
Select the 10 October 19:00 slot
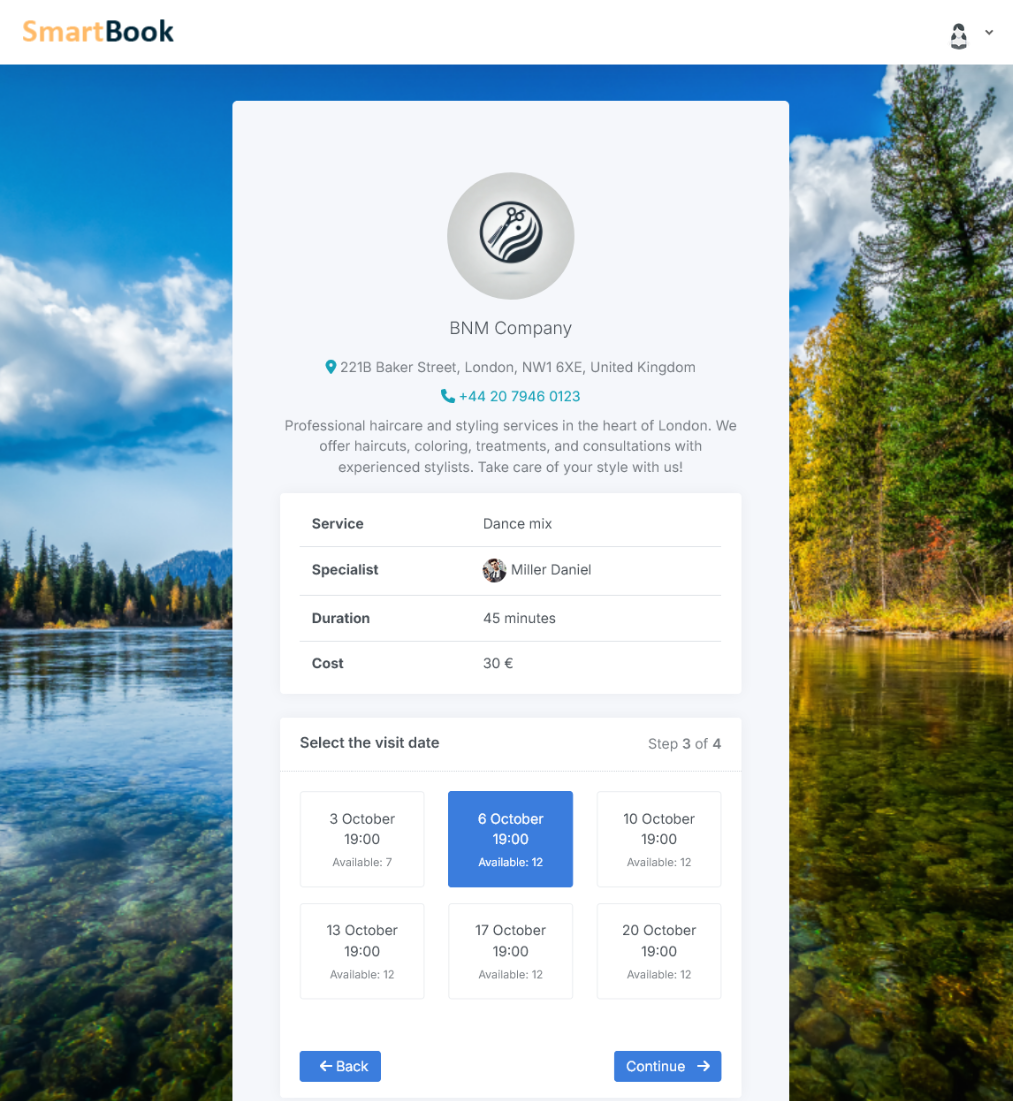coord(658,839)
